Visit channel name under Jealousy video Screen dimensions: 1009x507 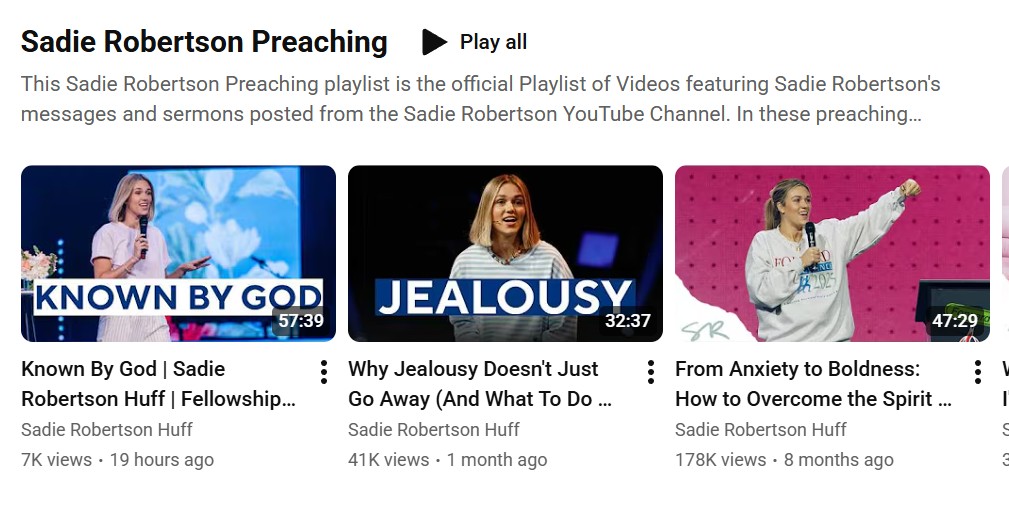point(434,430)
